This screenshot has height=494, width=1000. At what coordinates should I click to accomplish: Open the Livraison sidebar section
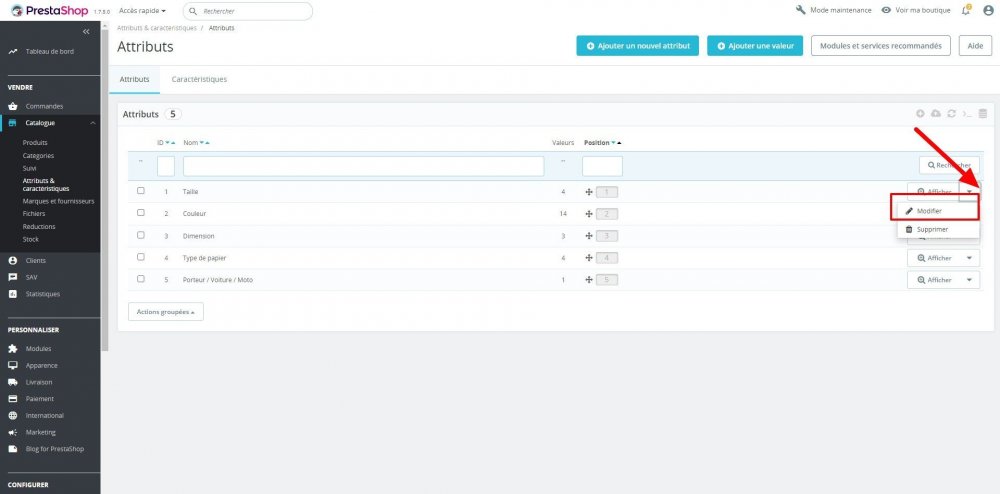39,382
